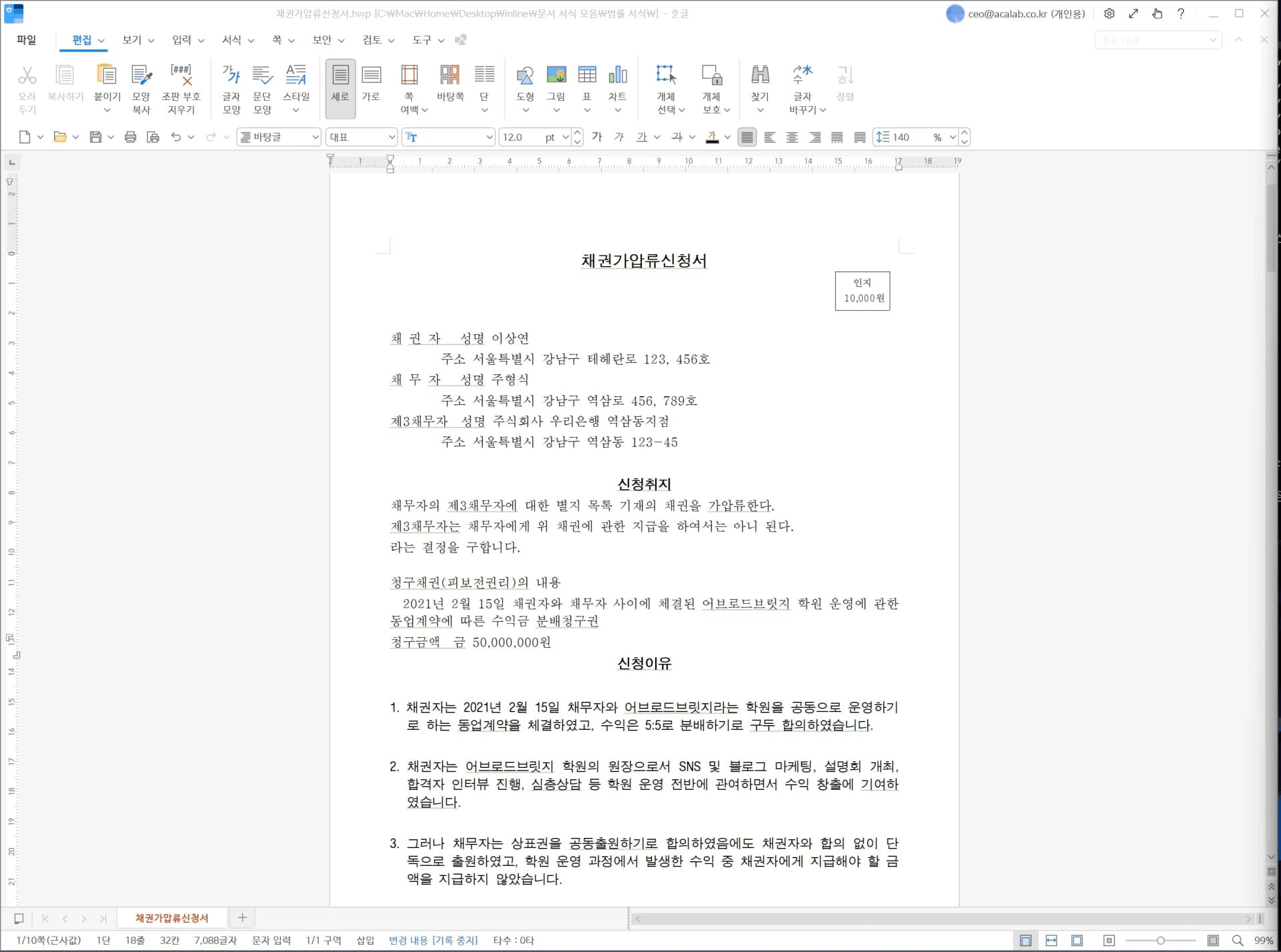The image size is (1281, 952).
Task: Add a new document tab with the plus button
Action: pos(242,917)
